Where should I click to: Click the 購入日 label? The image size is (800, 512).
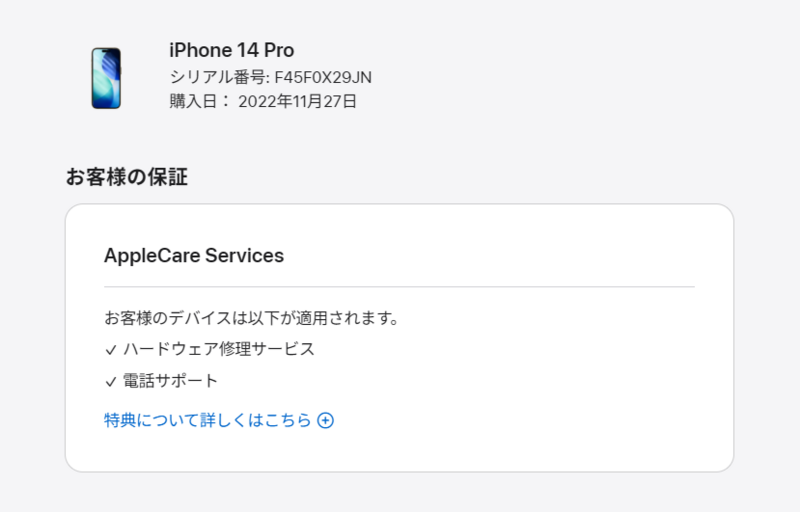pos(193,101)
